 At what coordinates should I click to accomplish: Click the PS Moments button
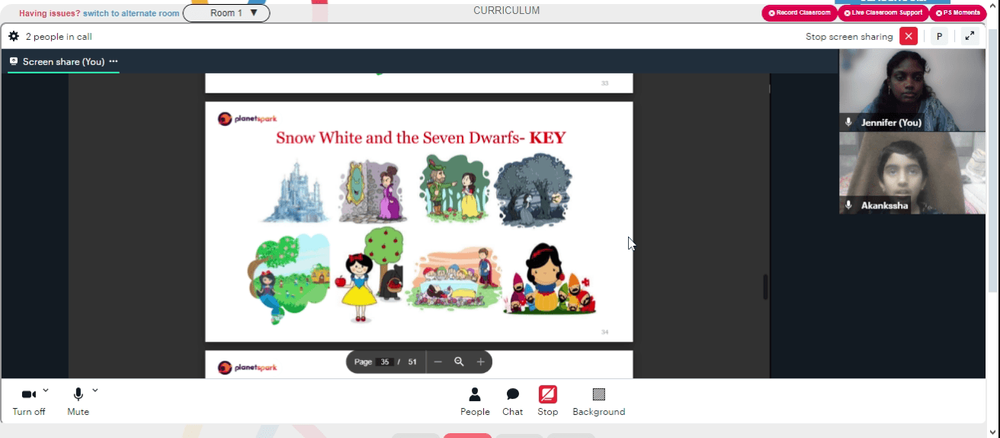coord(957,13)
